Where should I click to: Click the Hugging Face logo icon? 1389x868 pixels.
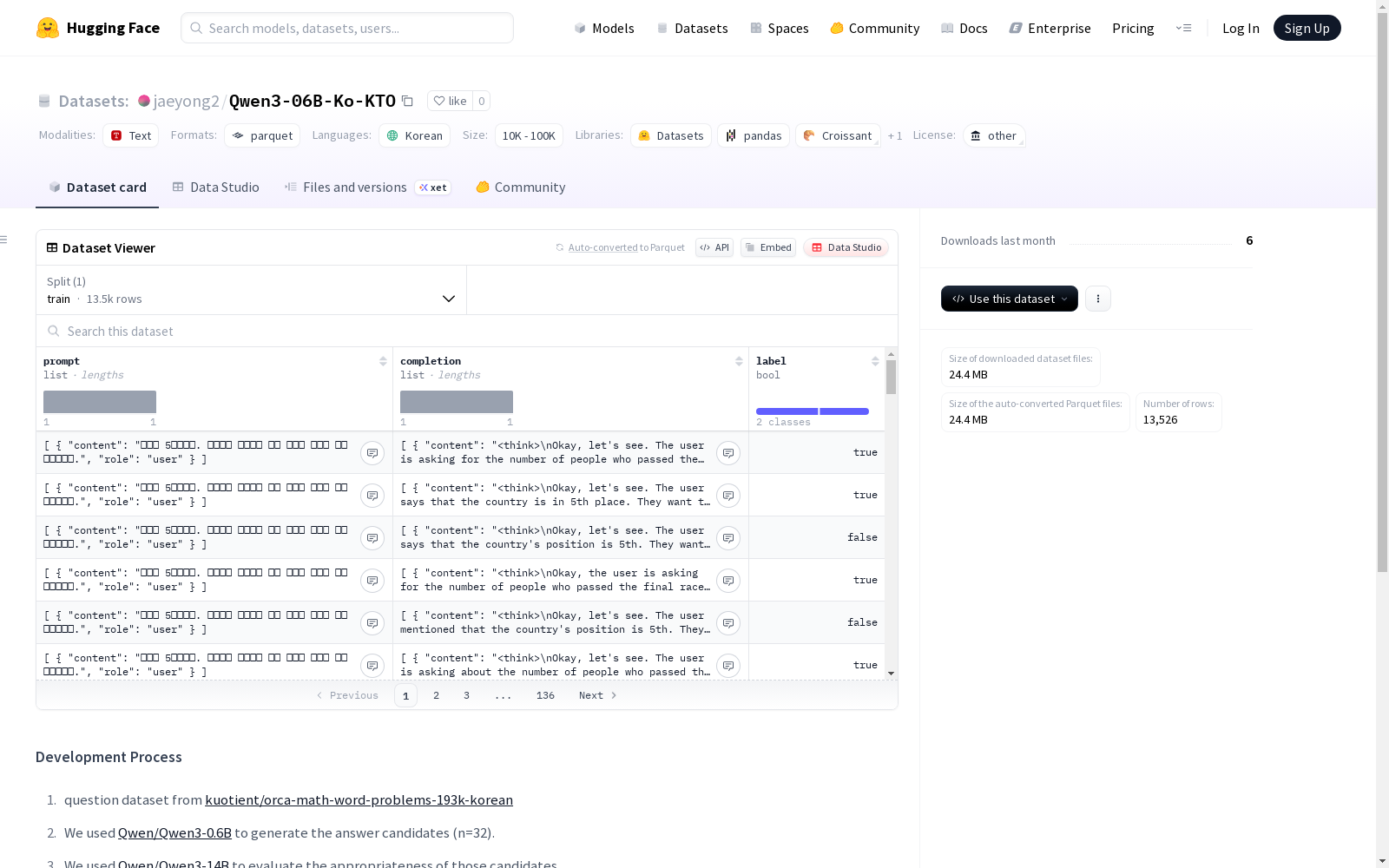coord(48,28)
